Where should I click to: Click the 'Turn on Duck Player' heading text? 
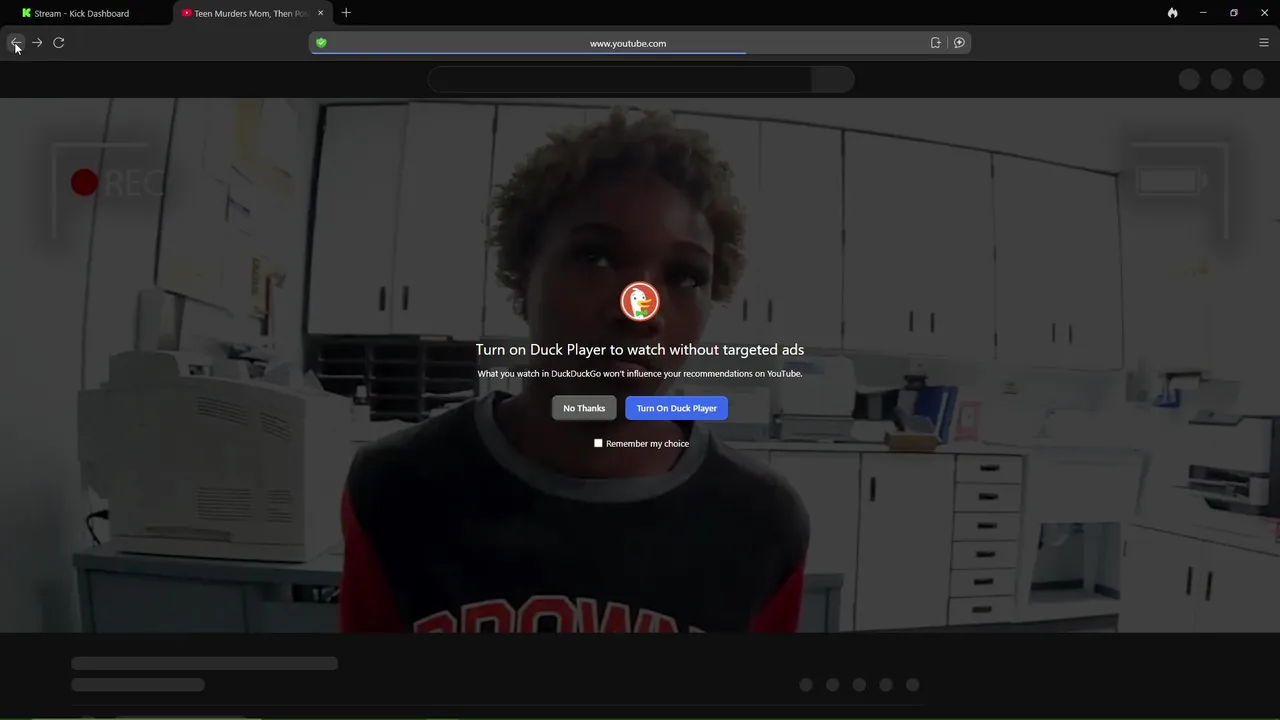click(x=640, y=350)
